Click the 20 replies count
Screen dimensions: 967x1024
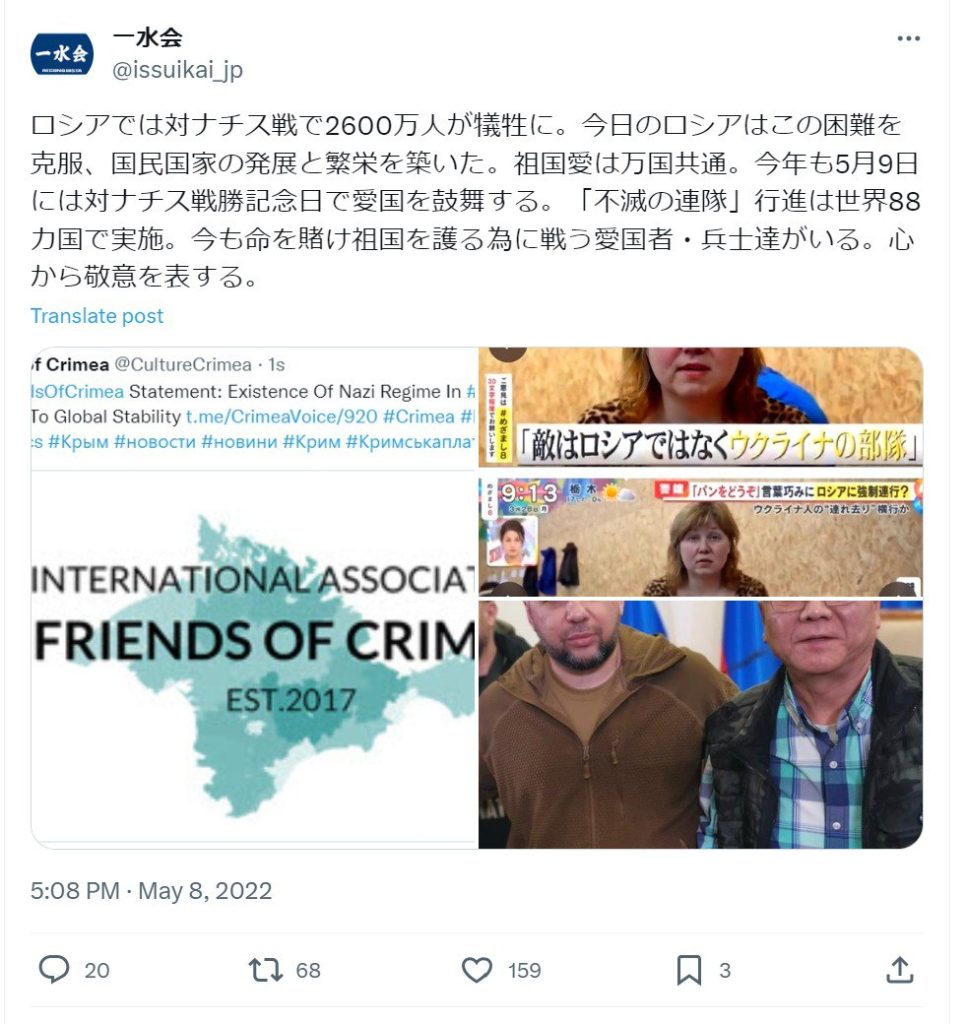click(97, 970)
